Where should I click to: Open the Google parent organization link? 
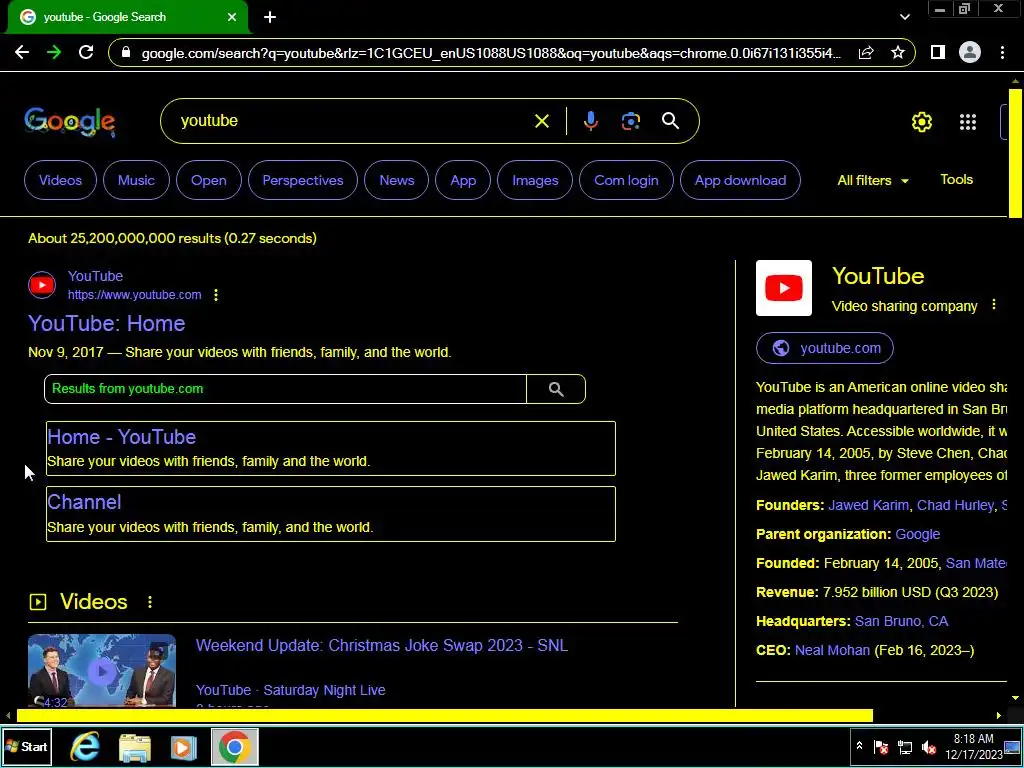point(917,534)
